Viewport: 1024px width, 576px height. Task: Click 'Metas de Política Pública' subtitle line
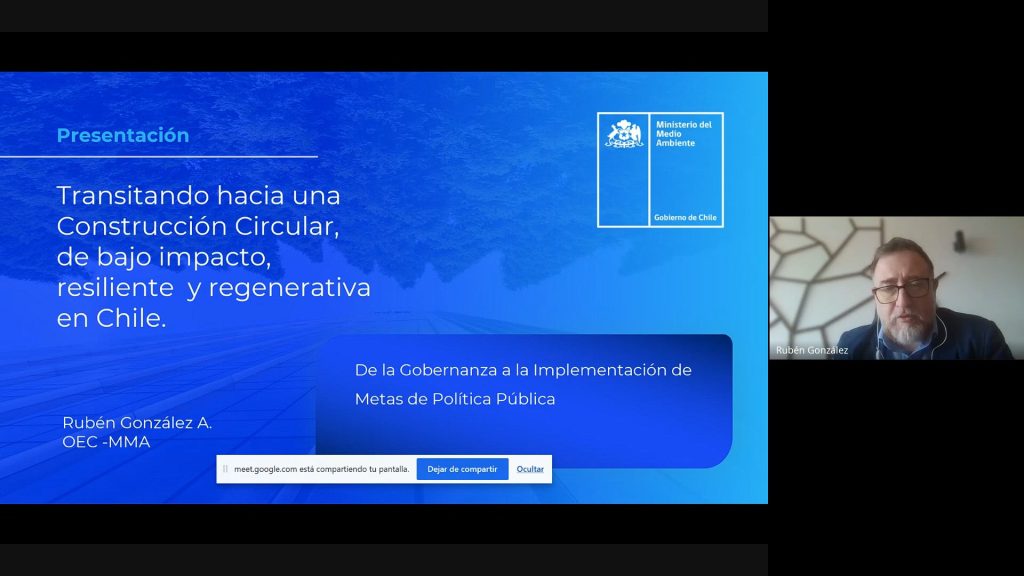point(455,399)
